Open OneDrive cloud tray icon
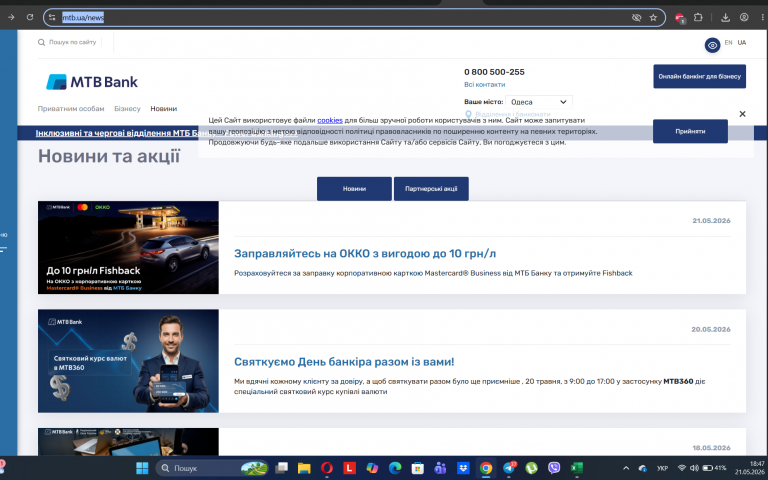768x480 pixels. (x=643, y=468)
